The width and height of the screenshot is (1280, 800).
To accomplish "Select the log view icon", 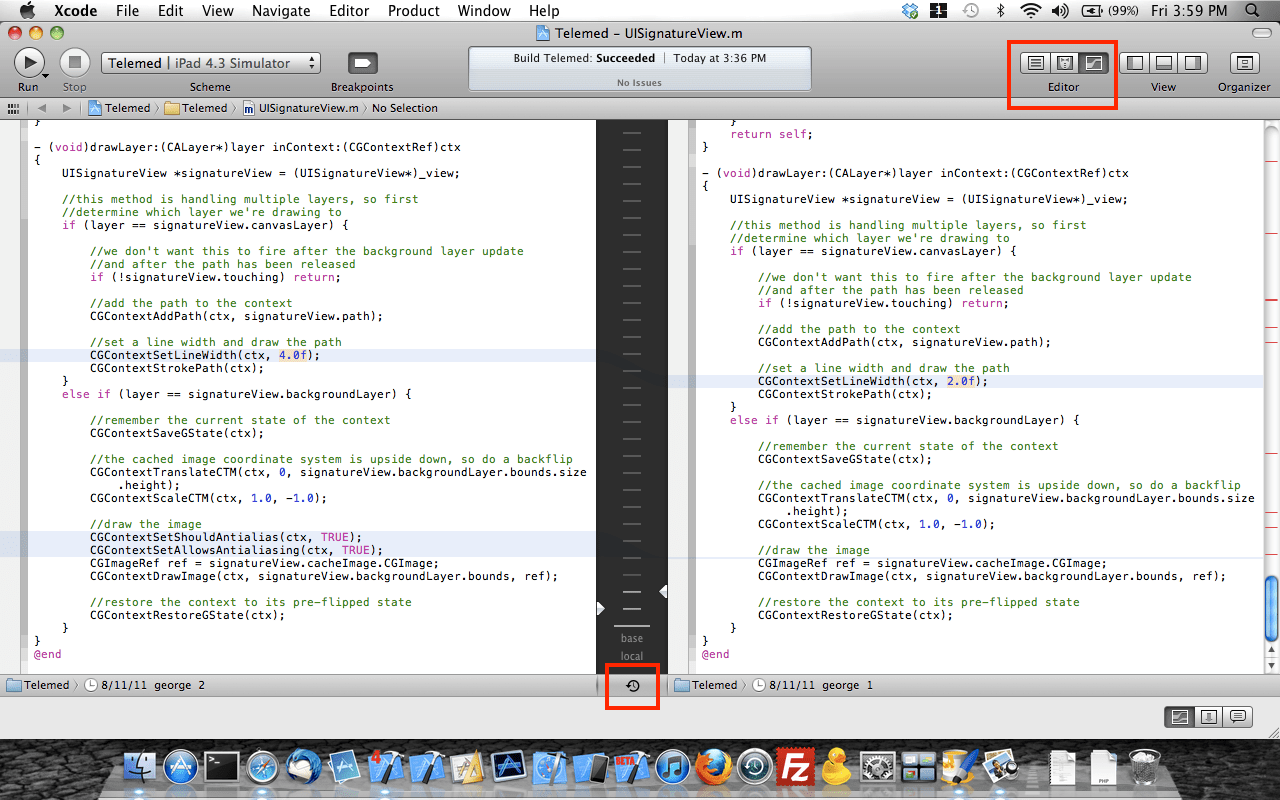I will click(x=1236, y=716).
